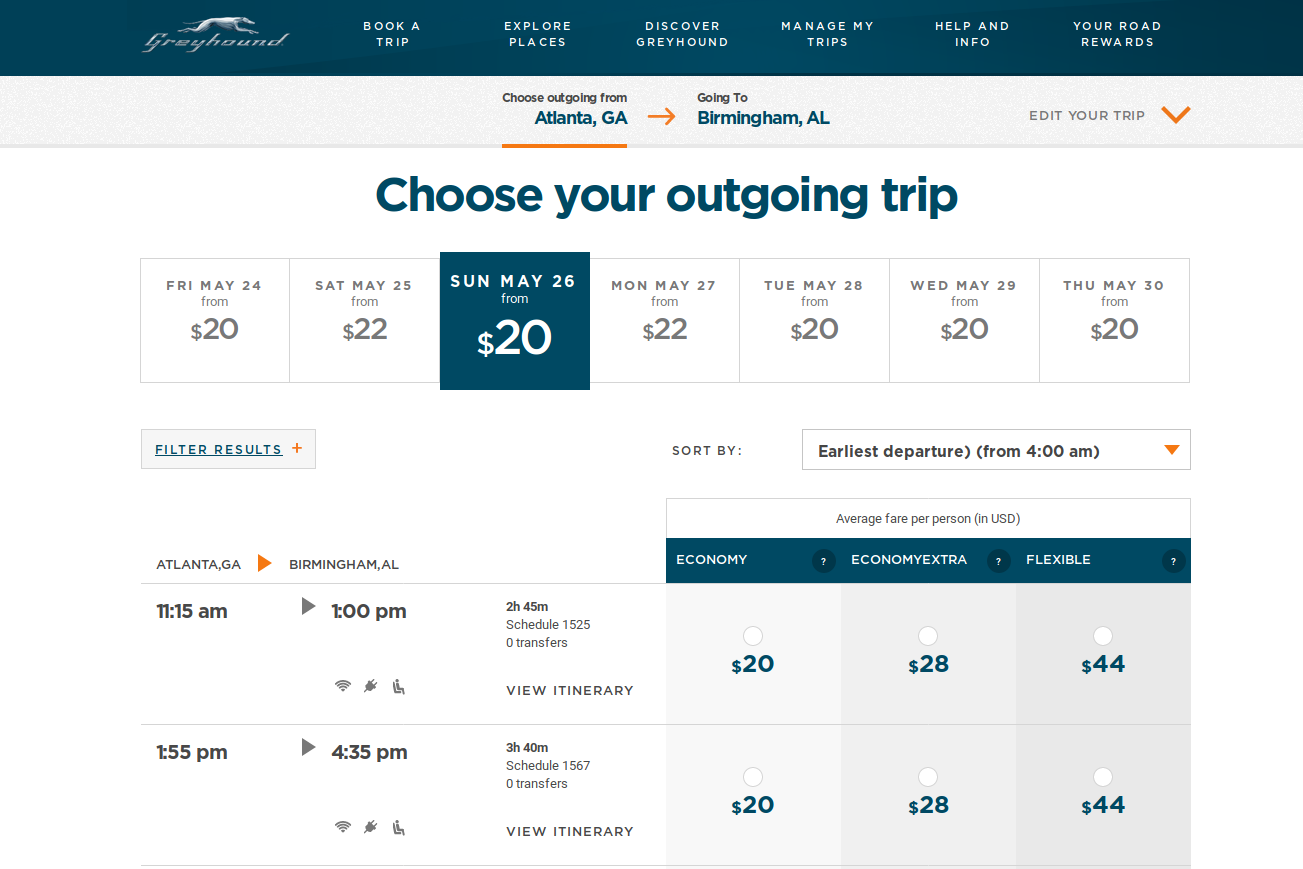Click the Greyhound logo

216,35
